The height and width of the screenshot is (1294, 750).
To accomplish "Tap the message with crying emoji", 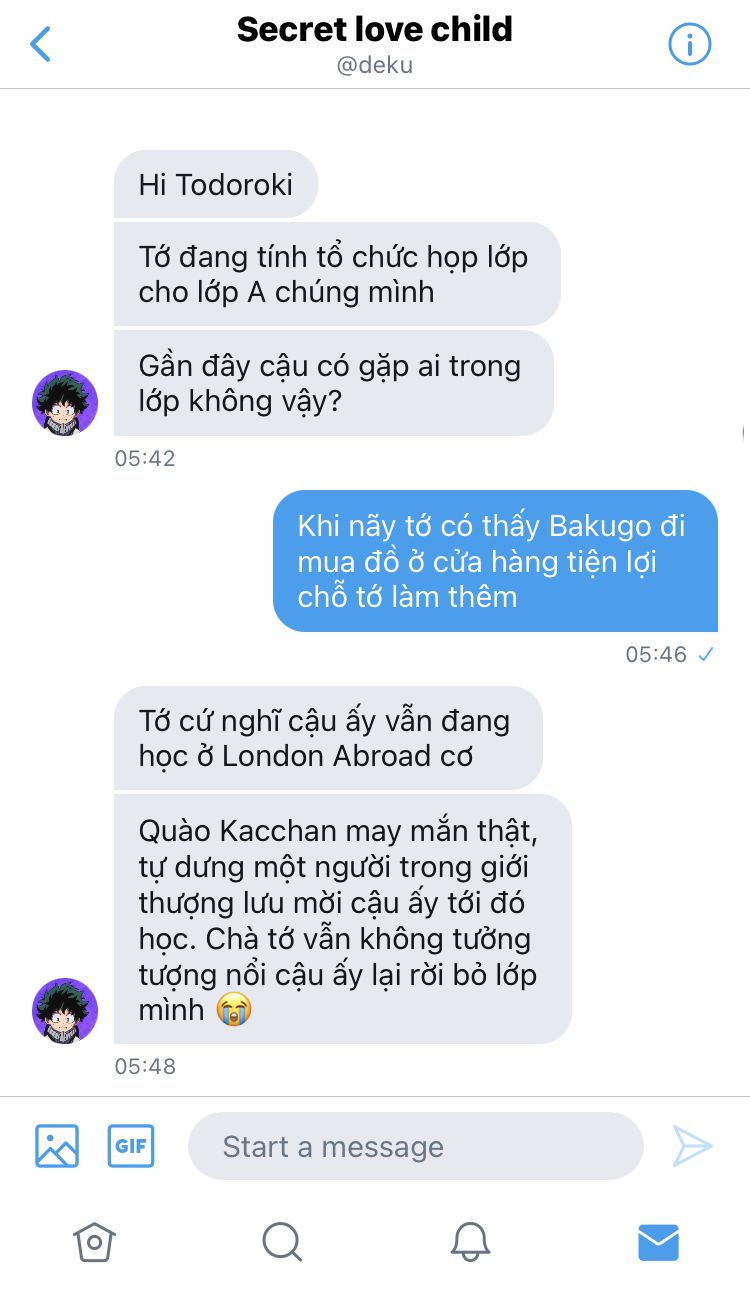I will [x=343, y=919].
